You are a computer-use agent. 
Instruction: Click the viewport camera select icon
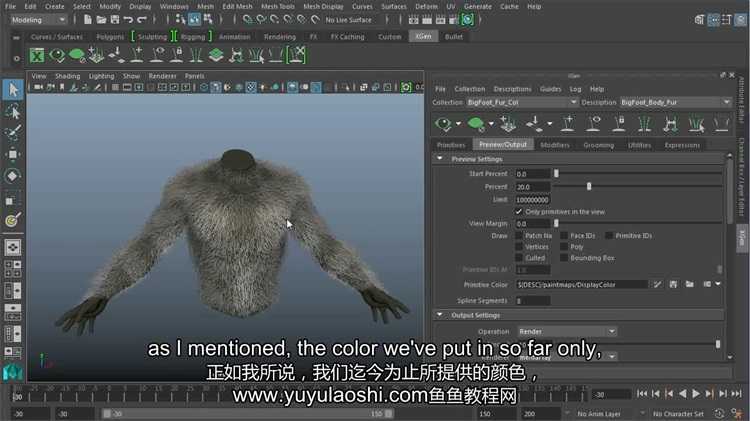click(38, 87)
